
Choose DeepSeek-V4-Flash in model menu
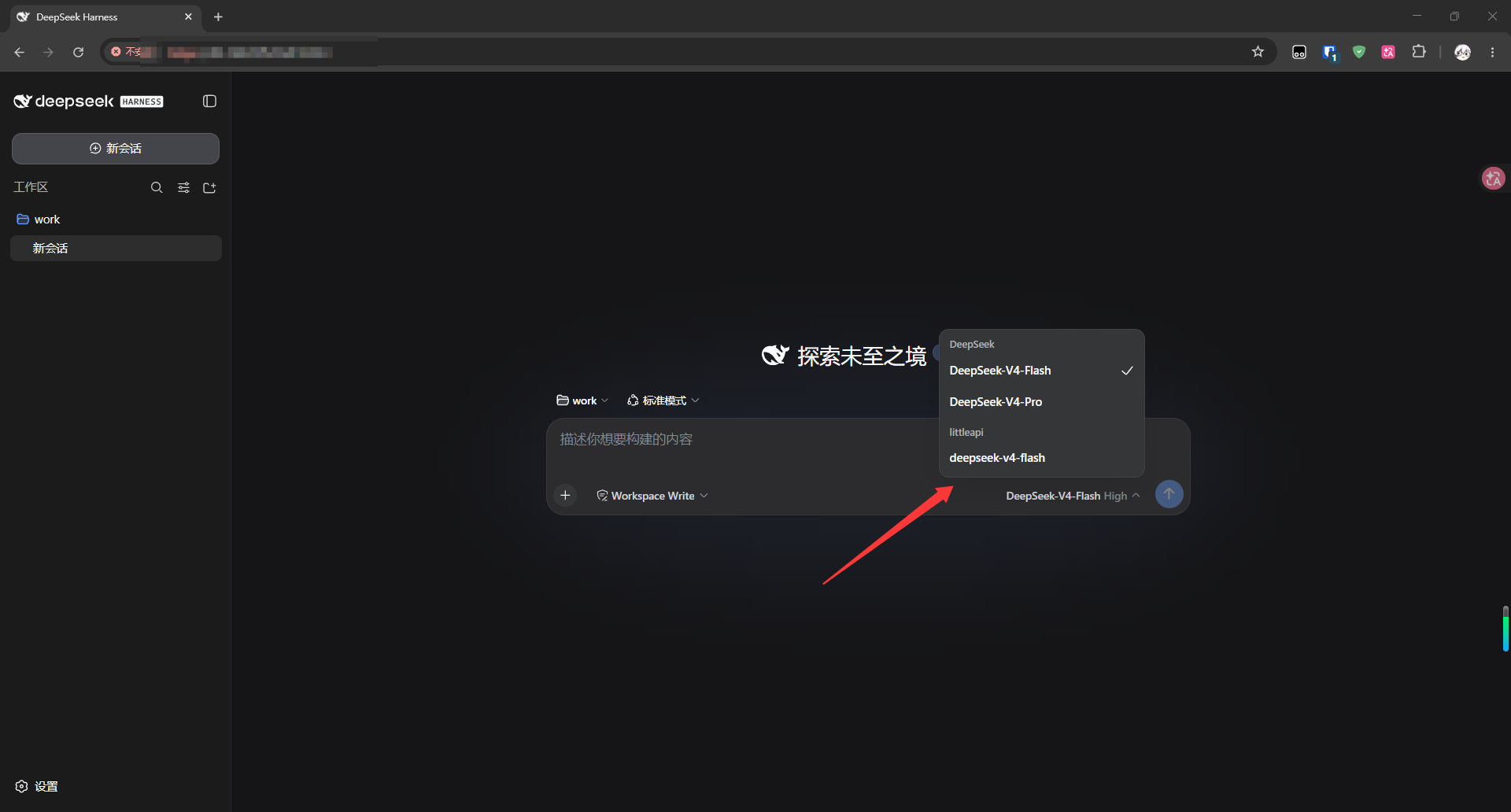1041,371
